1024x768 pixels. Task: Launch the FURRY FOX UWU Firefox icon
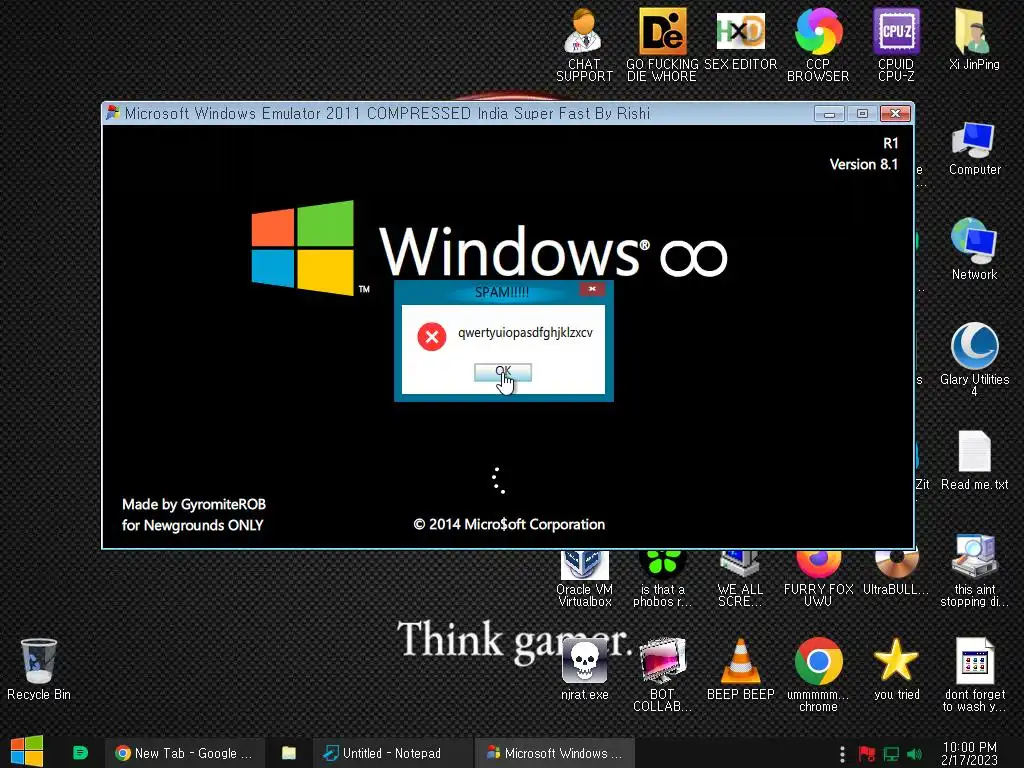(818, 579)
